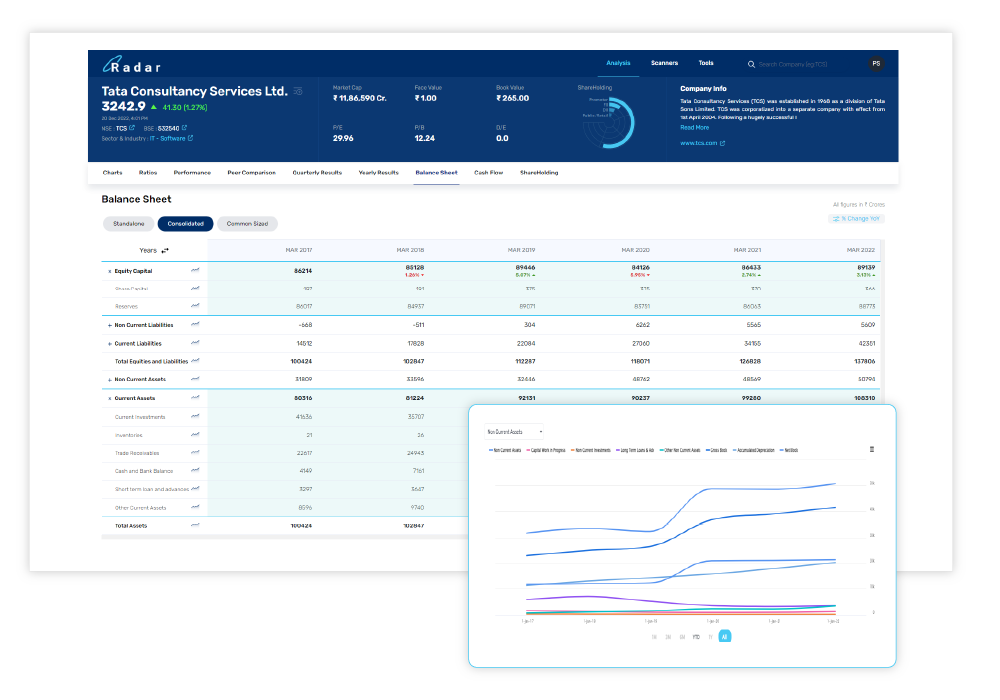The width and height of the screenshot is (1000, 700).
Task: Open the Scanners menu
Action: click(664, 62)
